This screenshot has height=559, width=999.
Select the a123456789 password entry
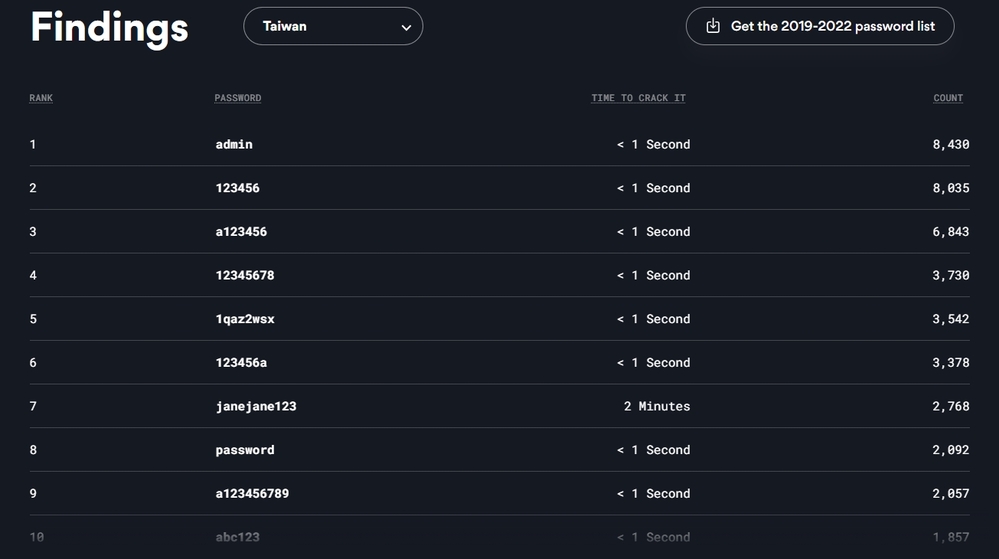(252, 493)
